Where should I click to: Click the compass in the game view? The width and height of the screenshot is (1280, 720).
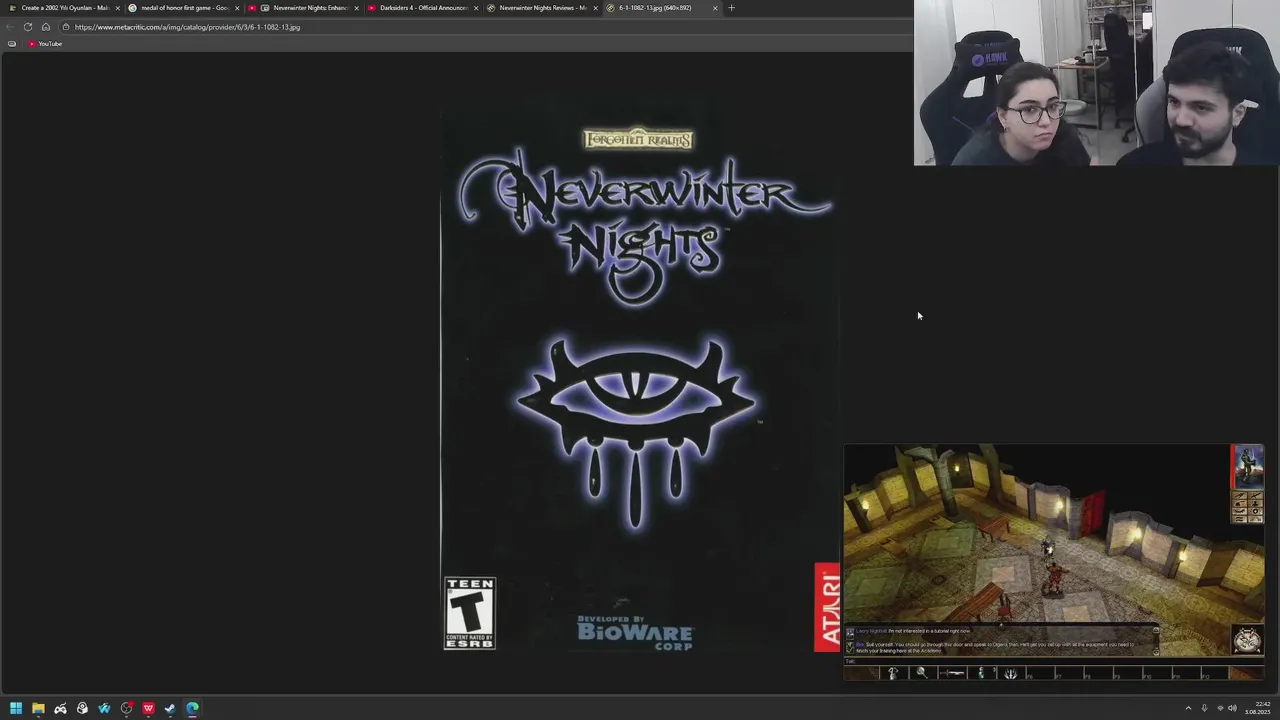coord(1247,640)
